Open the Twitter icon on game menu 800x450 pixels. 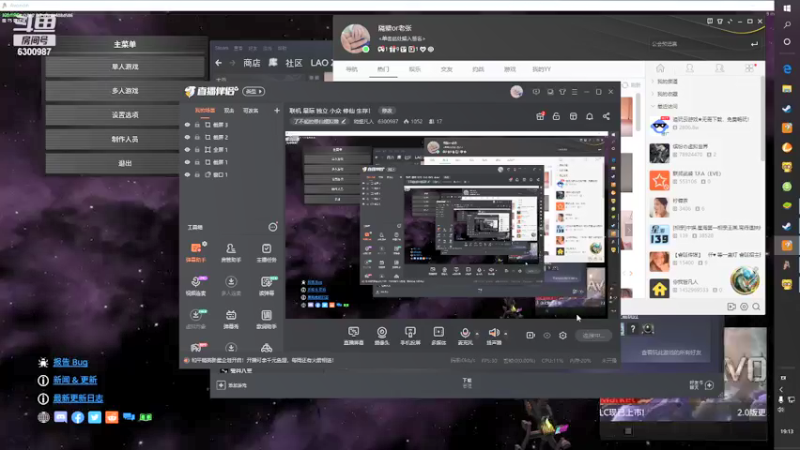pos(94,417)
